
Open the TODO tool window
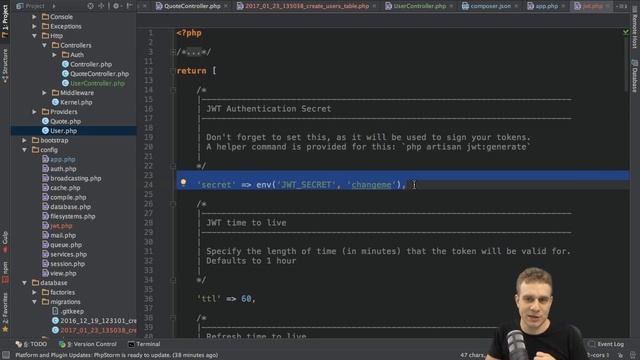pos(31,344)
